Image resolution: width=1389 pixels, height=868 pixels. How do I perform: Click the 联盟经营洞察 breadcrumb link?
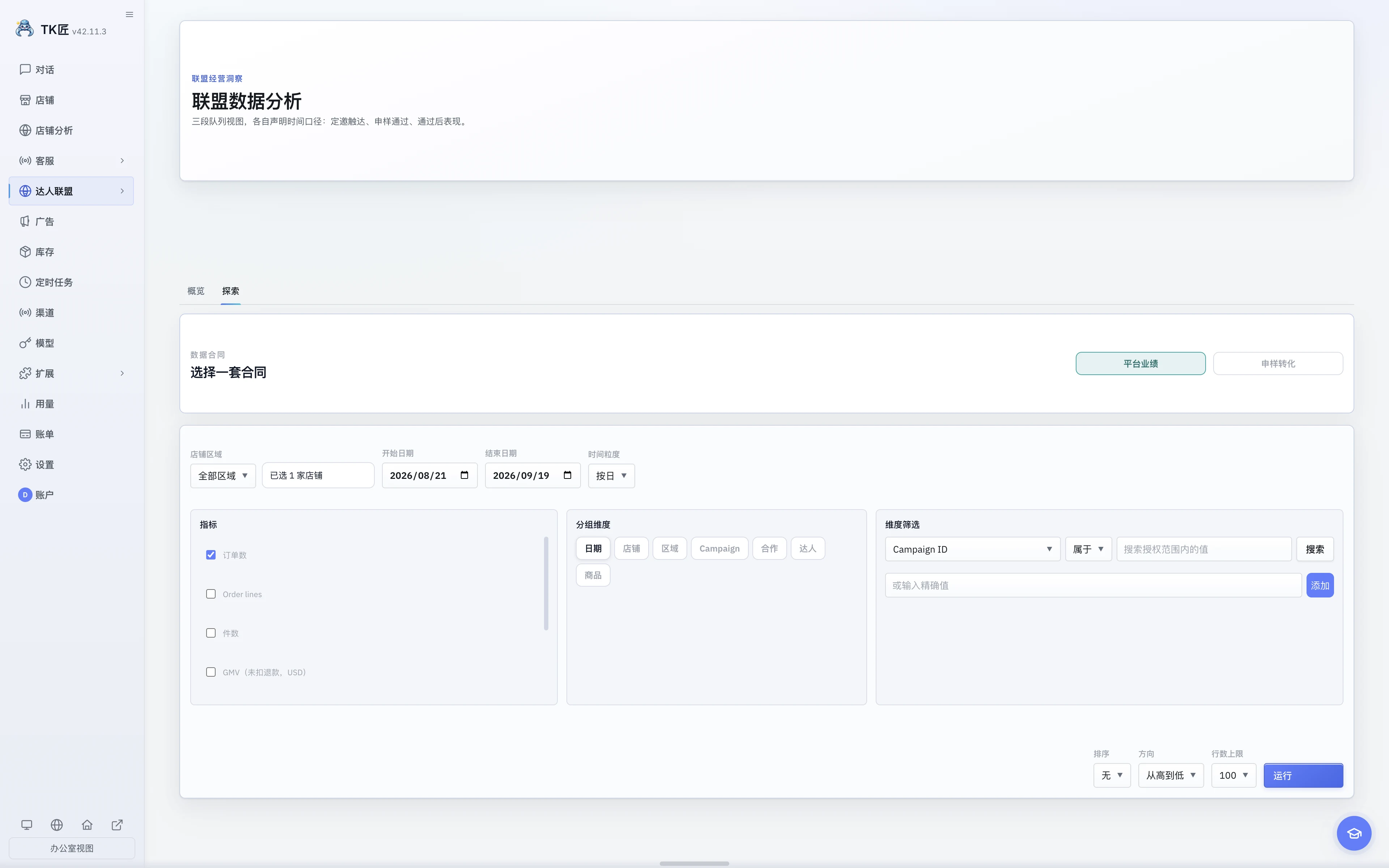pos(217,78)
